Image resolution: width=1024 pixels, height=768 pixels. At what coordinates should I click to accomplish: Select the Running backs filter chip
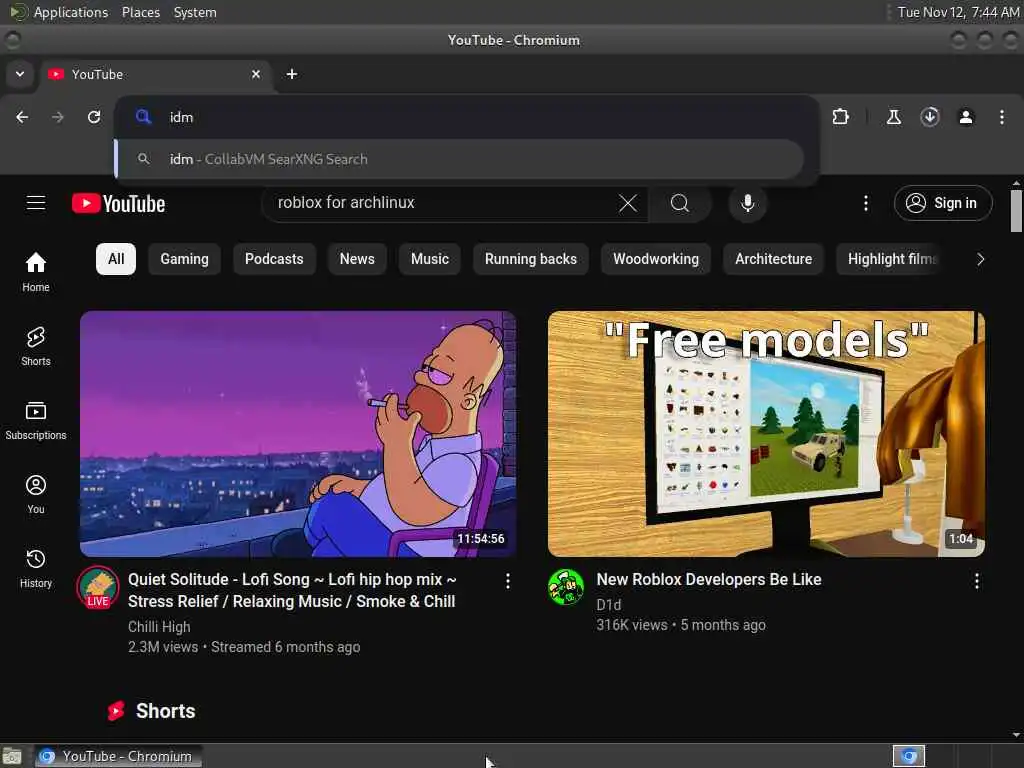(531, 259)
